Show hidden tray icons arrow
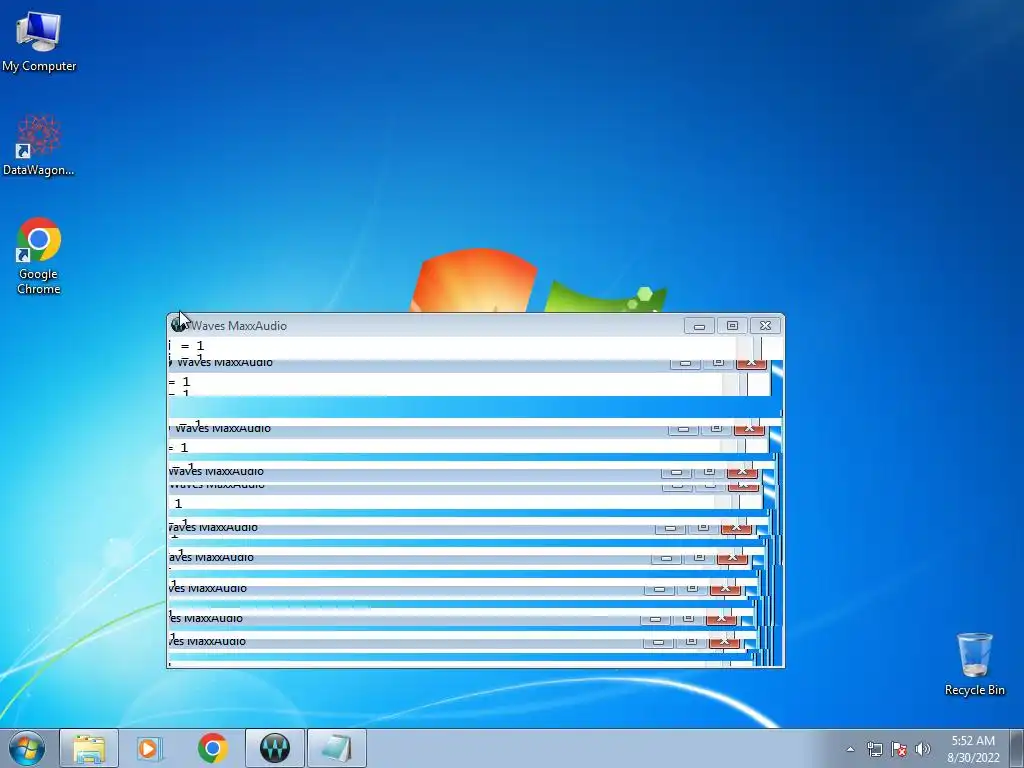Screen dimensions: 1024x768 [x=850, y=749]
